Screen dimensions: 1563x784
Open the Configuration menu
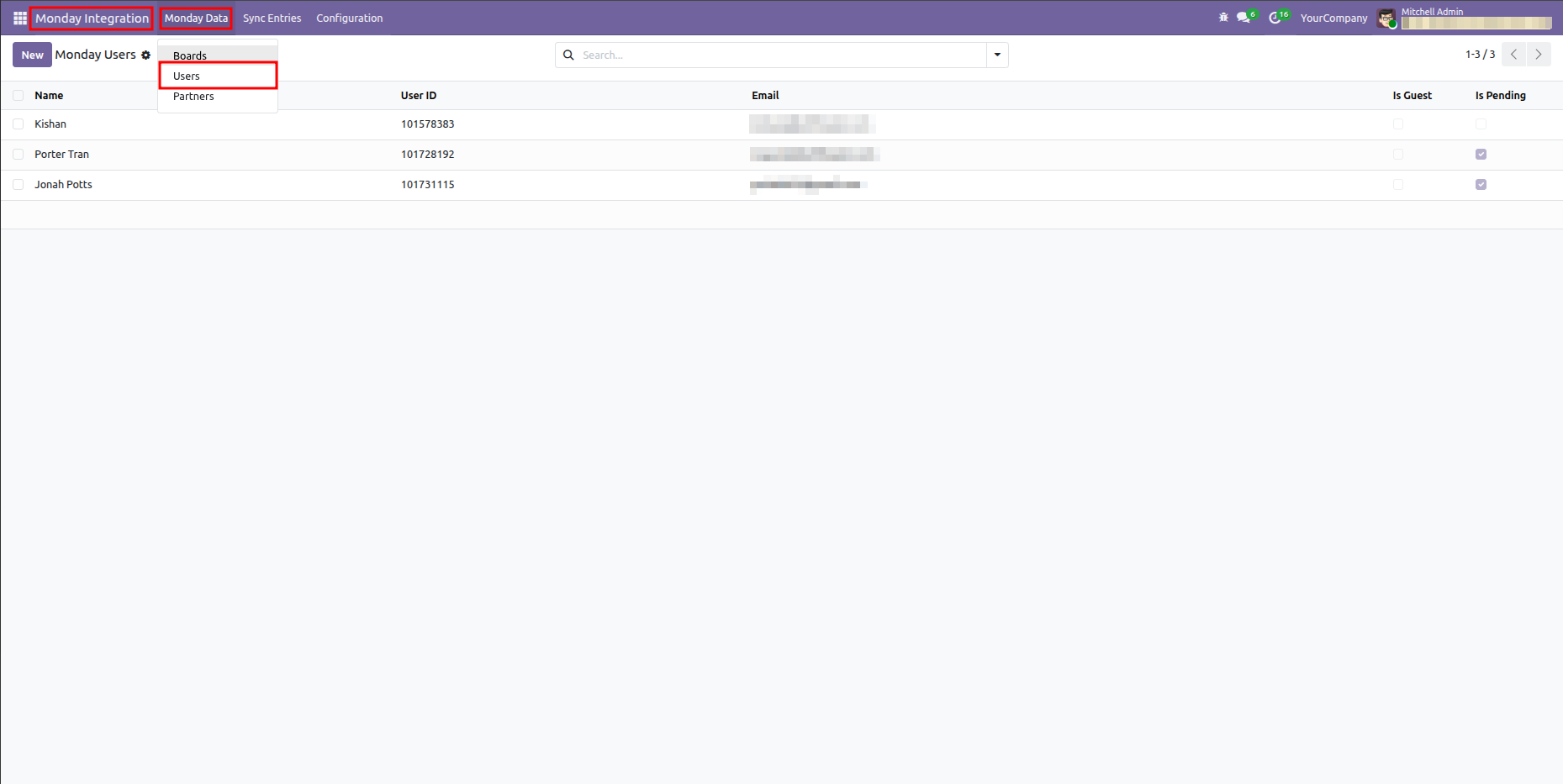pos(350,18)
